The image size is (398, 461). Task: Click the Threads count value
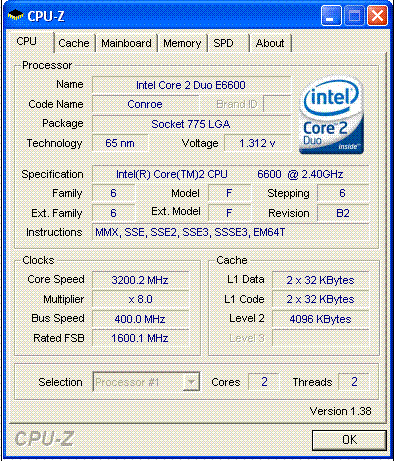click(354, 382)
